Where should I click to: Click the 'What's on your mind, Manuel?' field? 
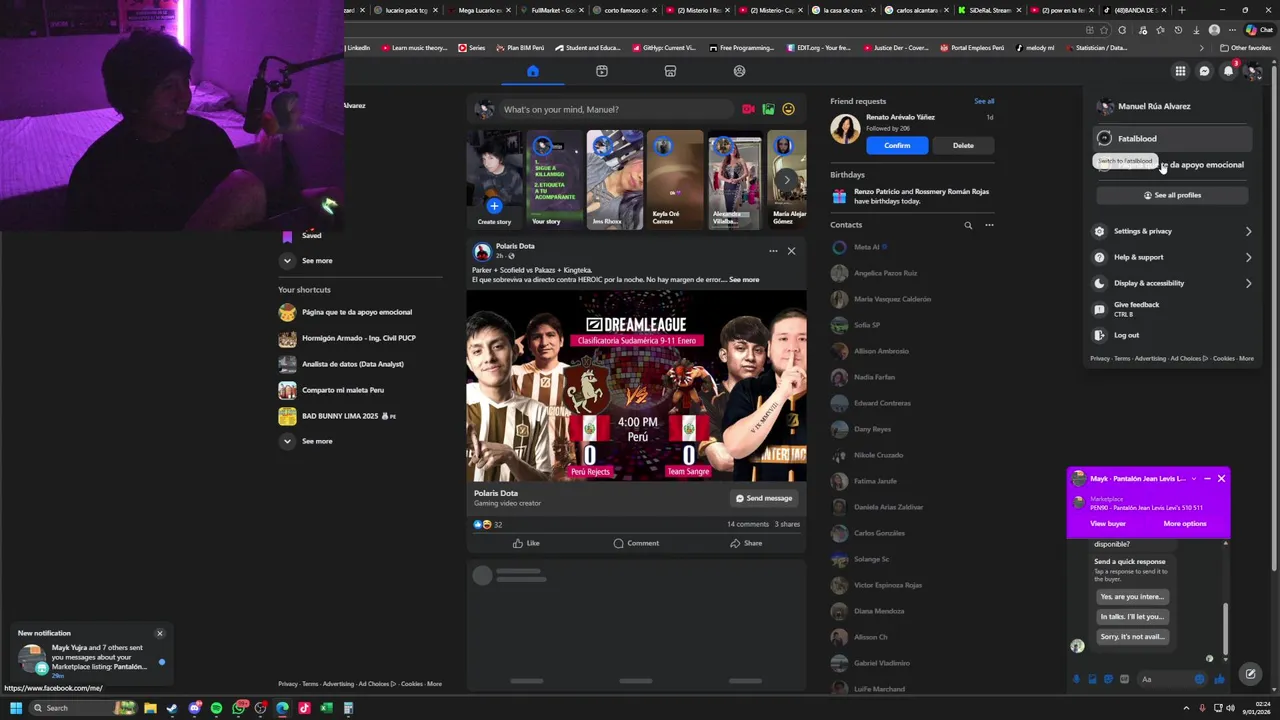617,109
